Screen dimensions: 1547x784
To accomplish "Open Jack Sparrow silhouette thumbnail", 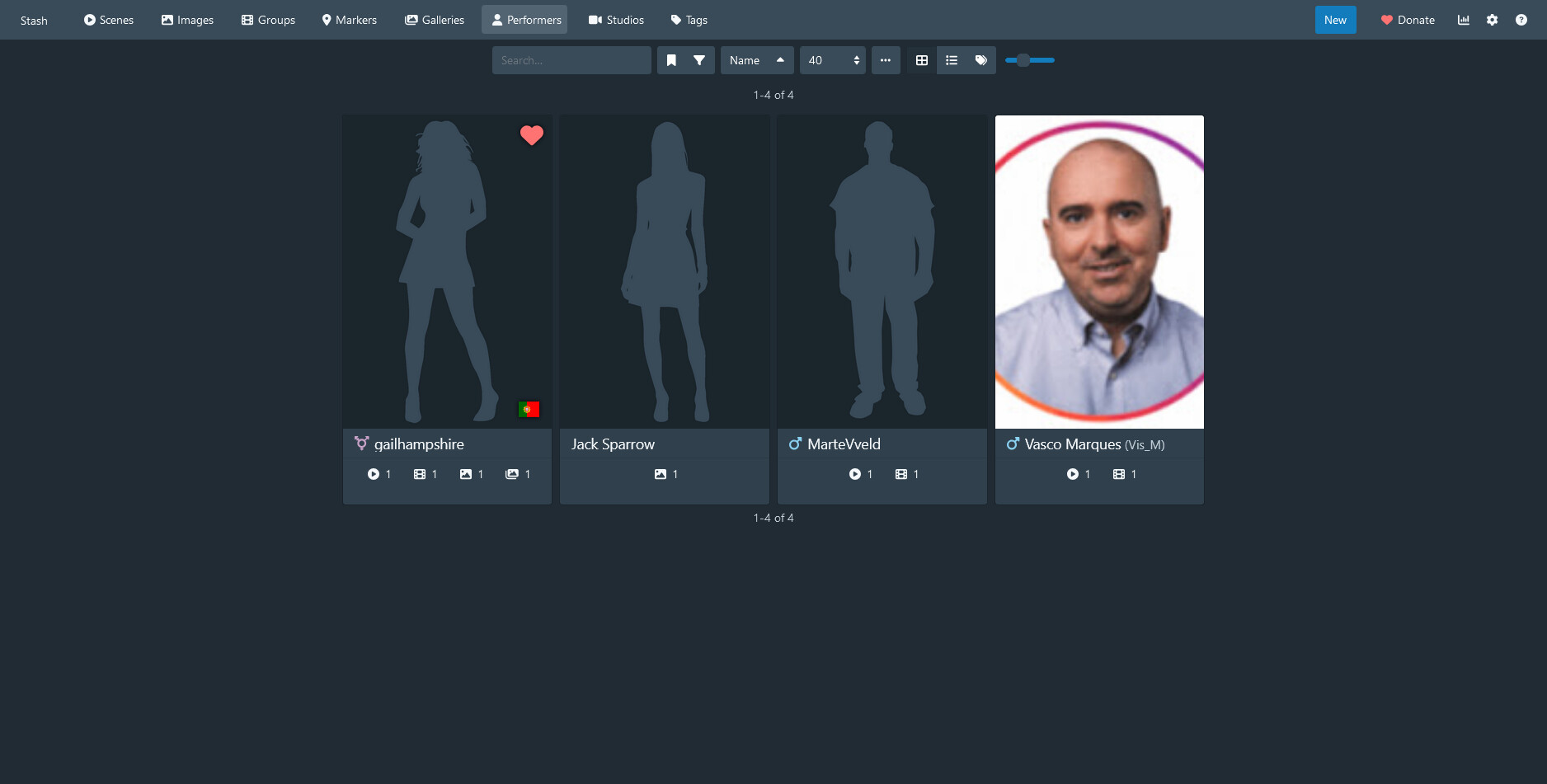I will tap(665, 272).
